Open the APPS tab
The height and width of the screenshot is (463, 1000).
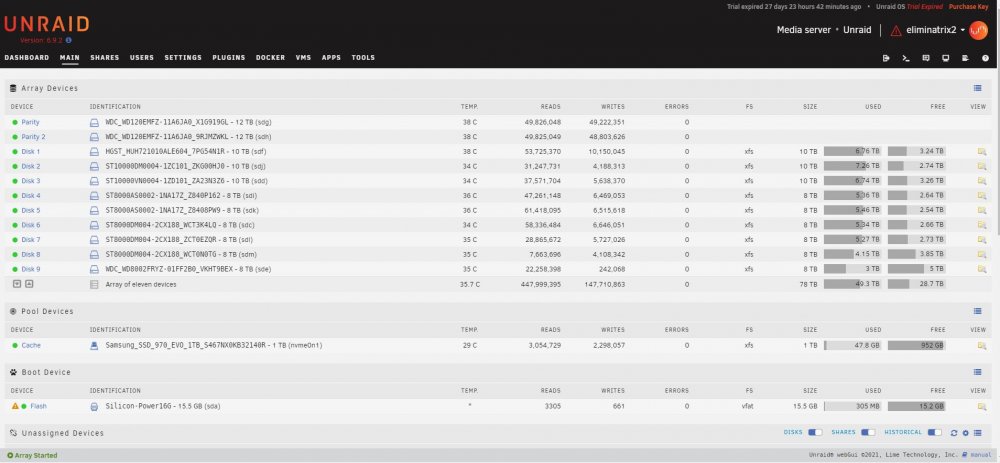pyautogui.click(x=331, y=57)
